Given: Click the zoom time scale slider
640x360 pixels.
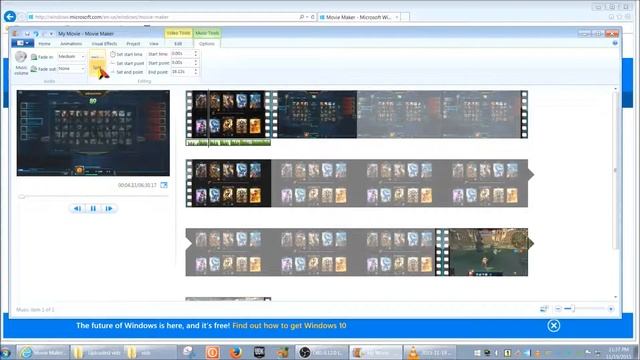Looking at the screenshot, I should tap(573, 309).
